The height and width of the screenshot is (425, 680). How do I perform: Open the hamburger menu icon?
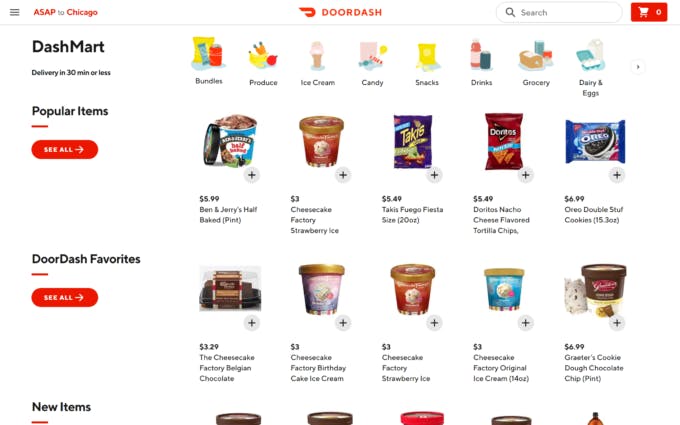tap(14, 12)
